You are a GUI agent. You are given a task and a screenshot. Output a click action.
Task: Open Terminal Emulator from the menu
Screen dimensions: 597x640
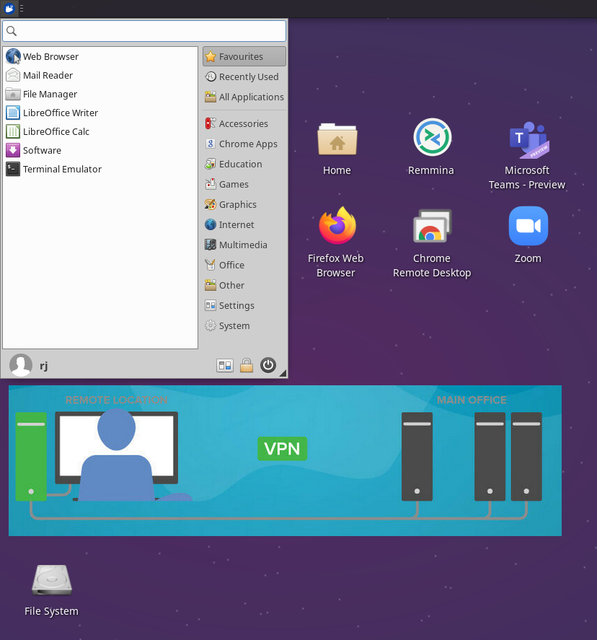coord(100,169)
